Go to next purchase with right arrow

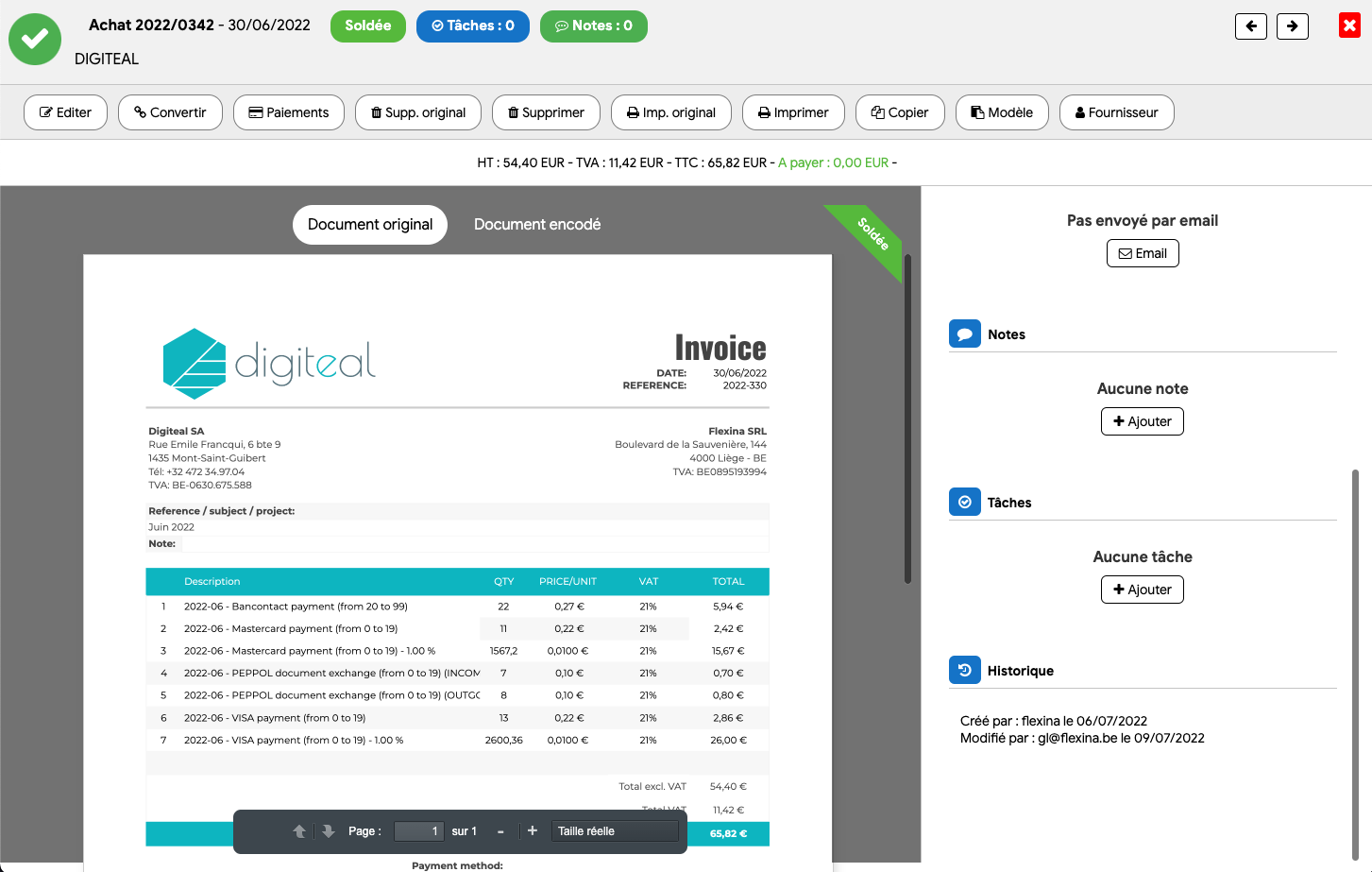(1293, 26)
